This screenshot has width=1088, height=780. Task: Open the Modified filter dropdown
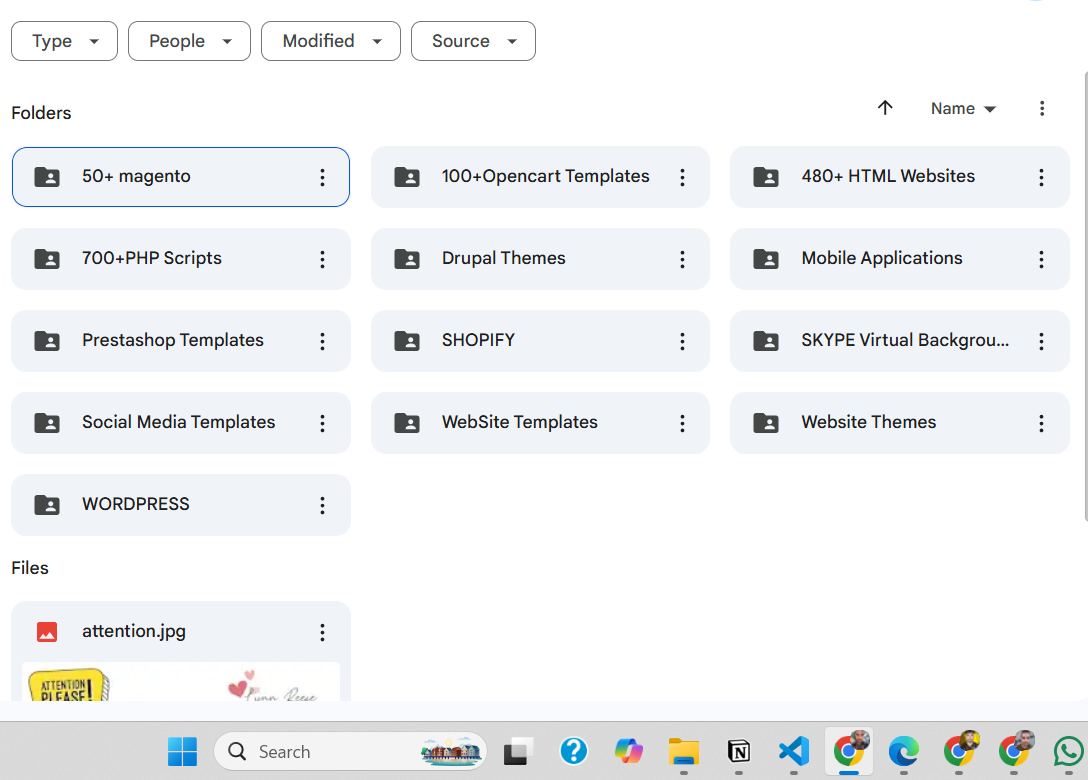tap(331, 41)
